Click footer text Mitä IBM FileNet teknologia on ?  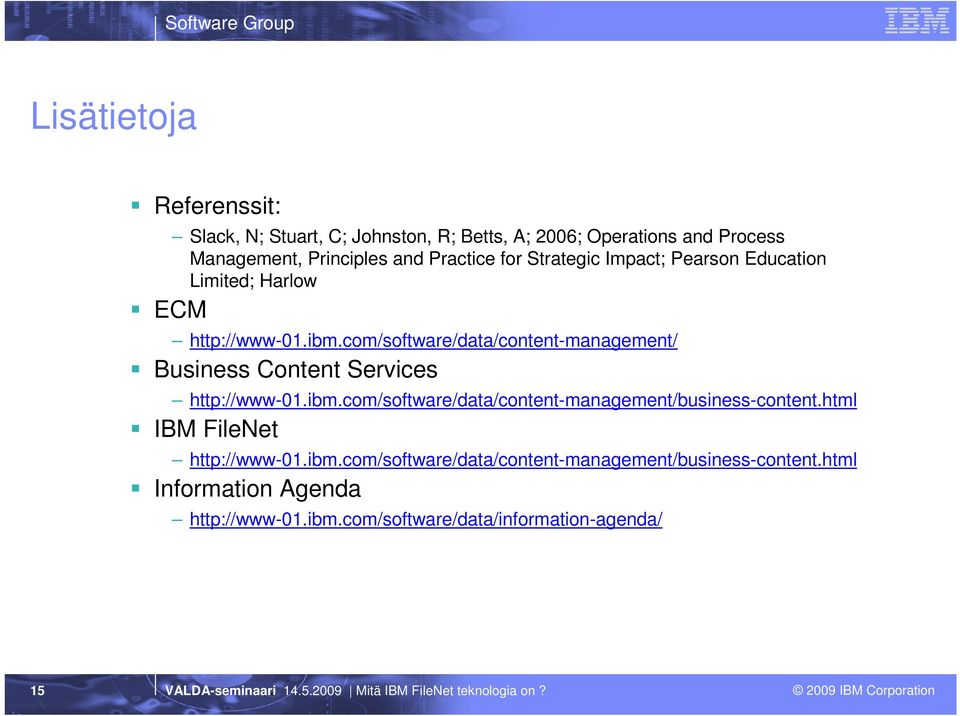point(451,691)
